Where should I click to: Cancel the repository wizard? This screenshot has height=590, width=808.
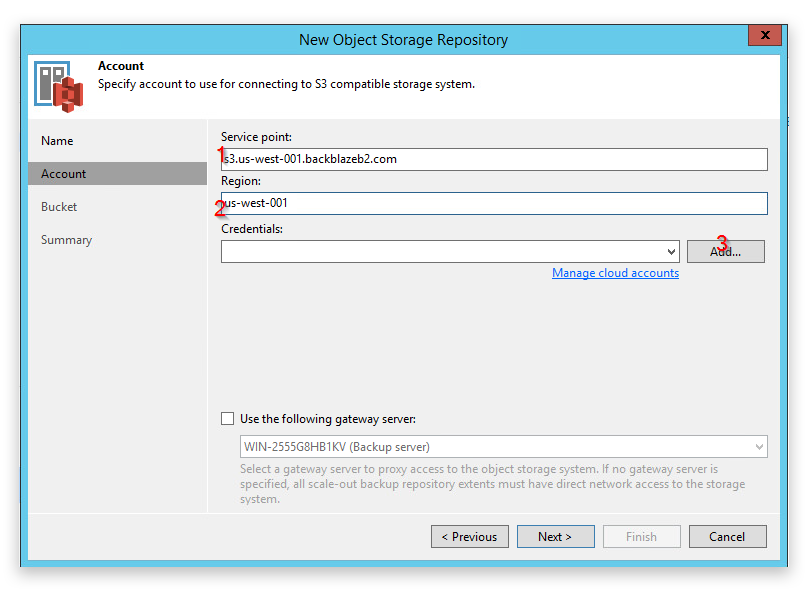pyautogui.click(x=728, y=536)
